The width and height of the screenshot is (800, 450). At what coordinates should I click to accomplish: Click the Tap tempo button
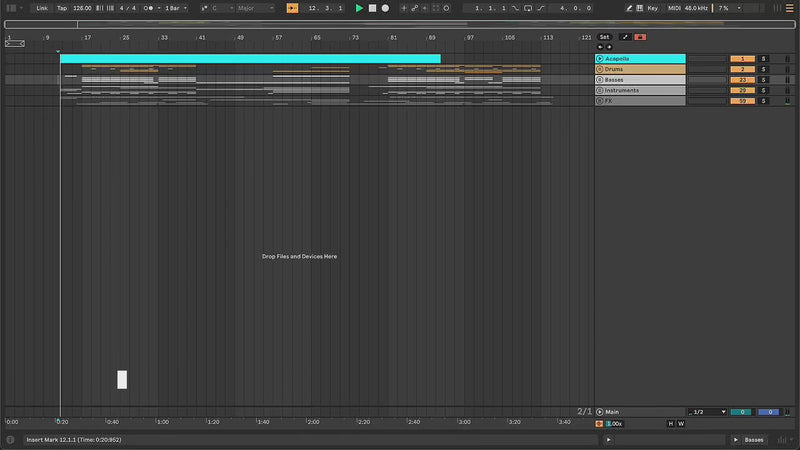(62, 8)
